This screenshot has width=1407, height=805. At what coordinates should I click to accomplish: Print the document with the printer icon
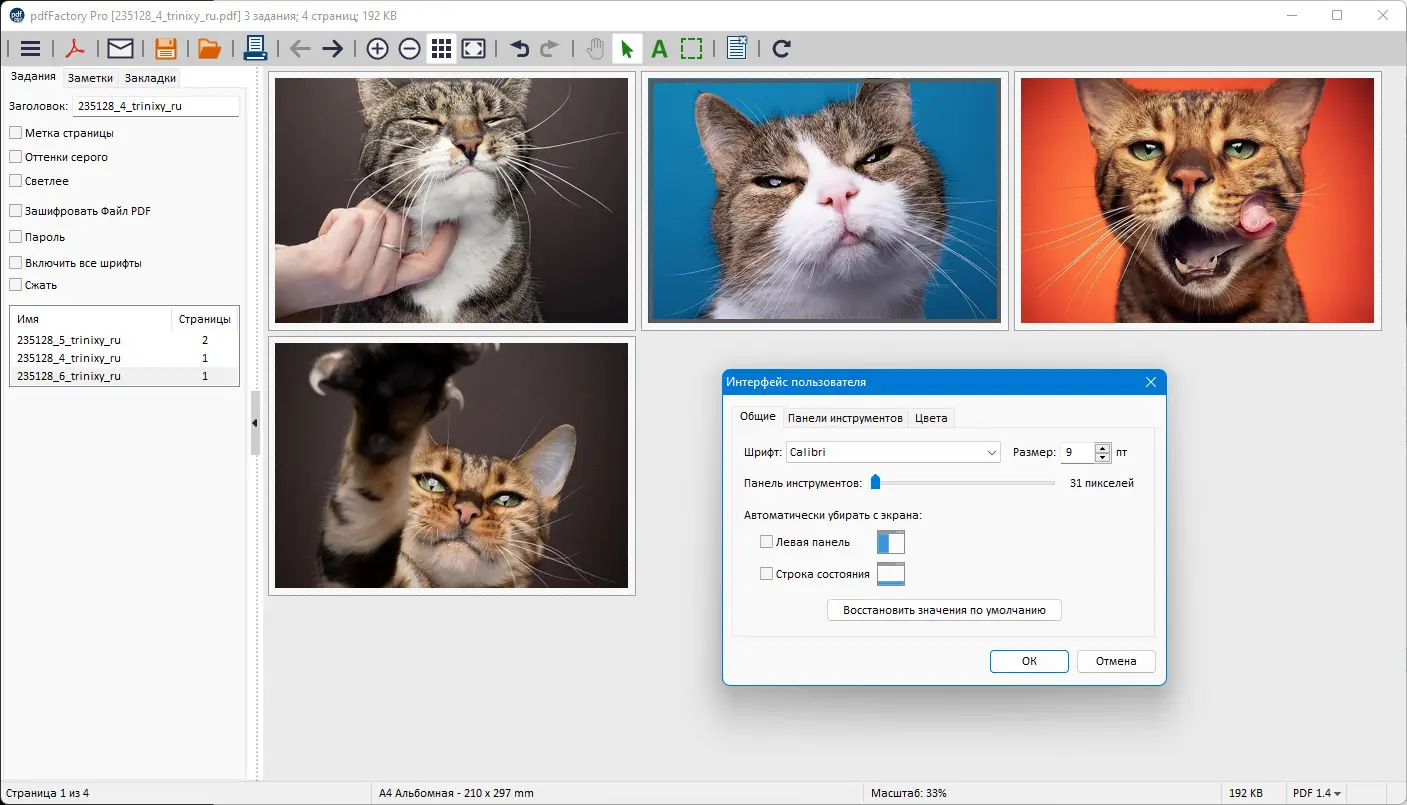pos(255,48)
